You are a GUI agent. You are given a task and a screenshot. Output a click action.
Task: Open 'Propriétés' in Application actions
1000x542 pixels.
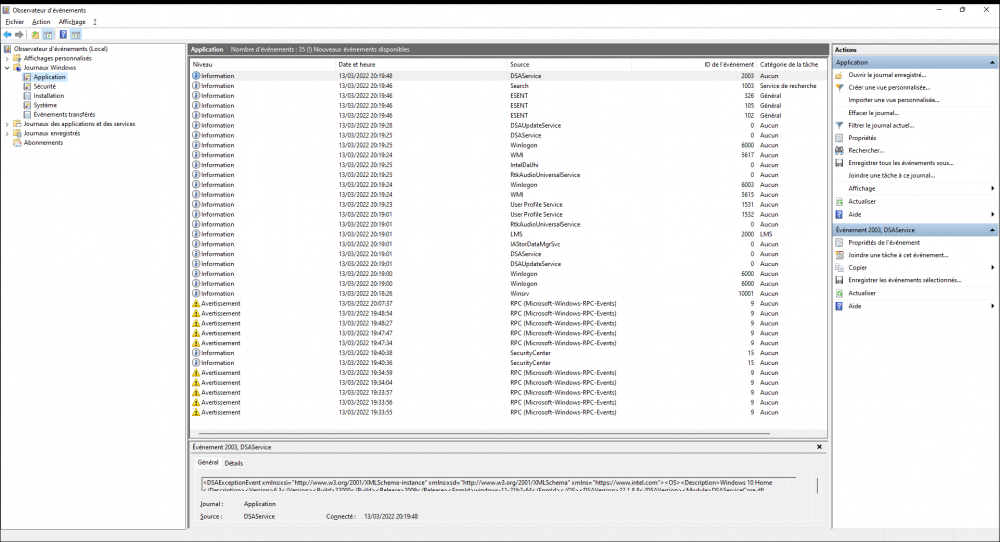pyautogui.click(x=862, y=138)
